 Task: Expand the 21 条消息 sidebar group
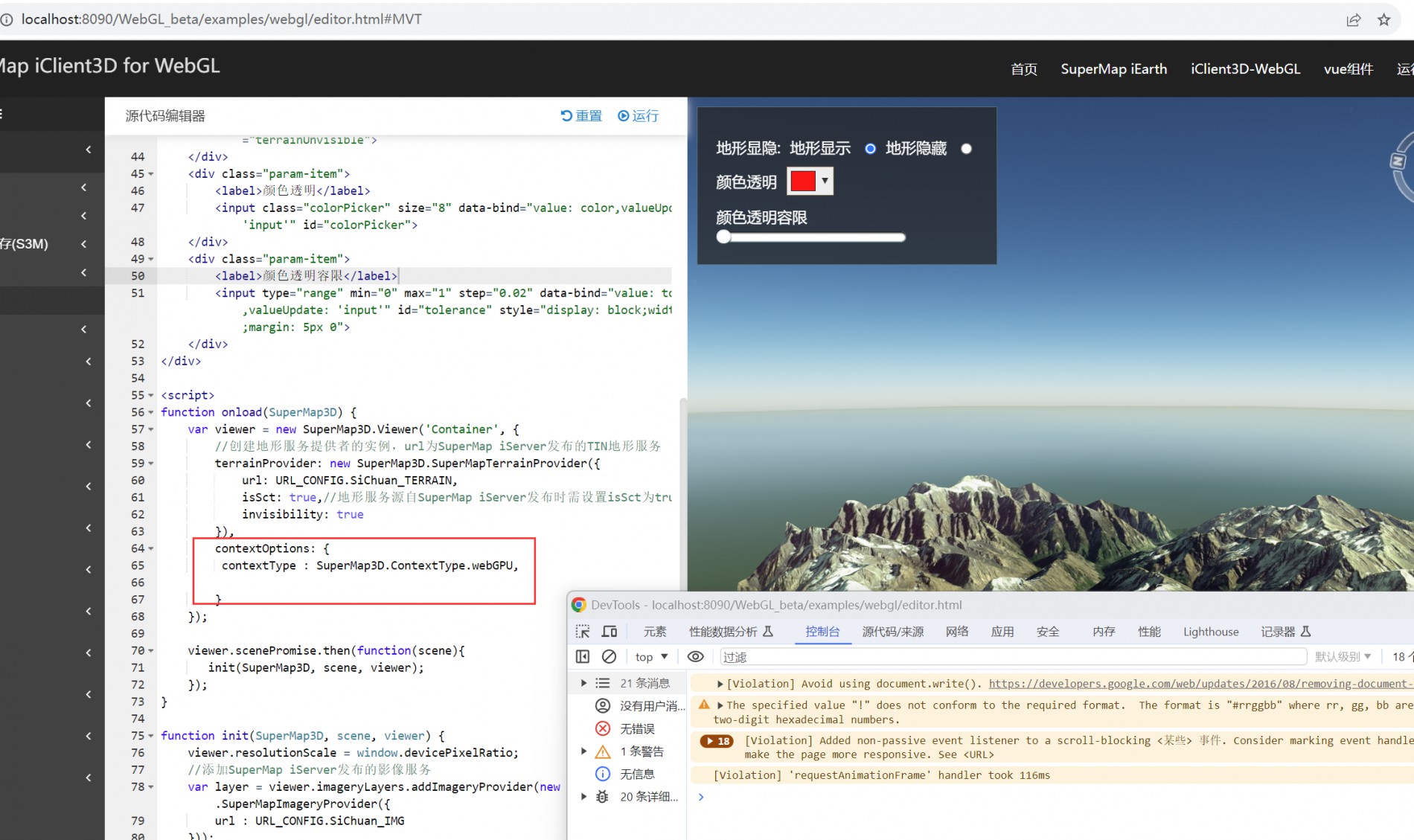pyautogui.click(x=584, y=683)
